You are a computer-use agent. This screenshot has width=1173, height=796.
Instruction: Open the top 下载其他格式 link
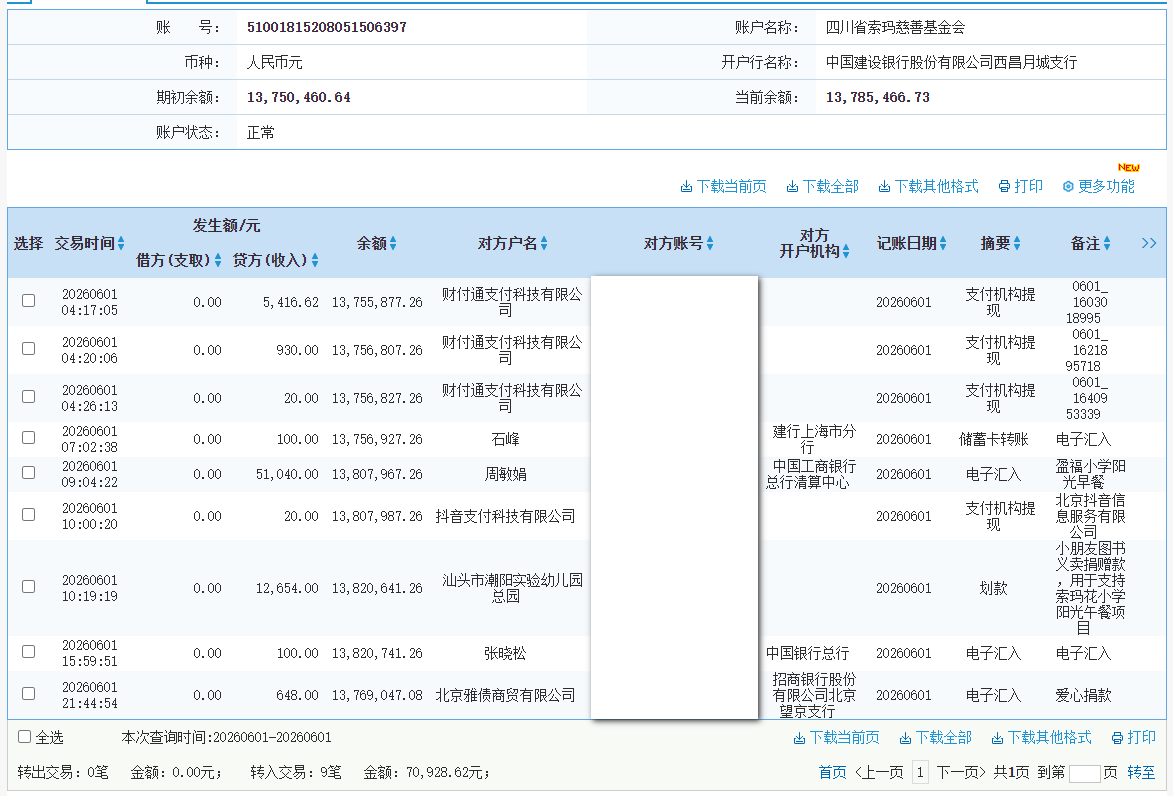tap(936, 187)
